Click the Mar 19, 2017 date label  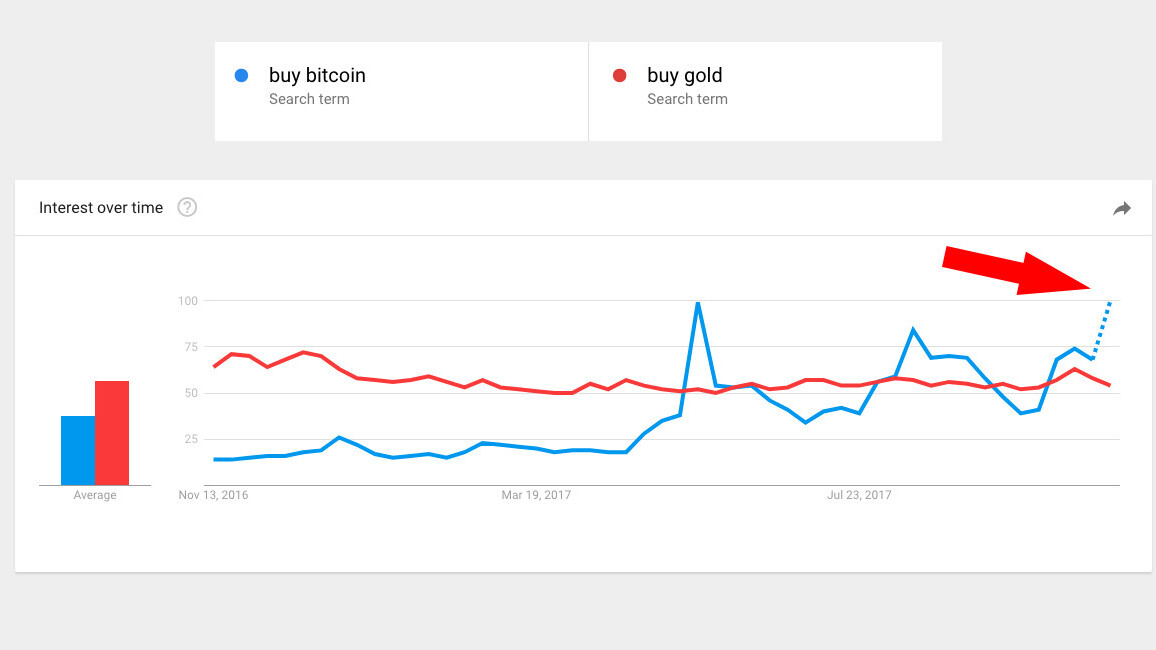(x=536, y=495)
